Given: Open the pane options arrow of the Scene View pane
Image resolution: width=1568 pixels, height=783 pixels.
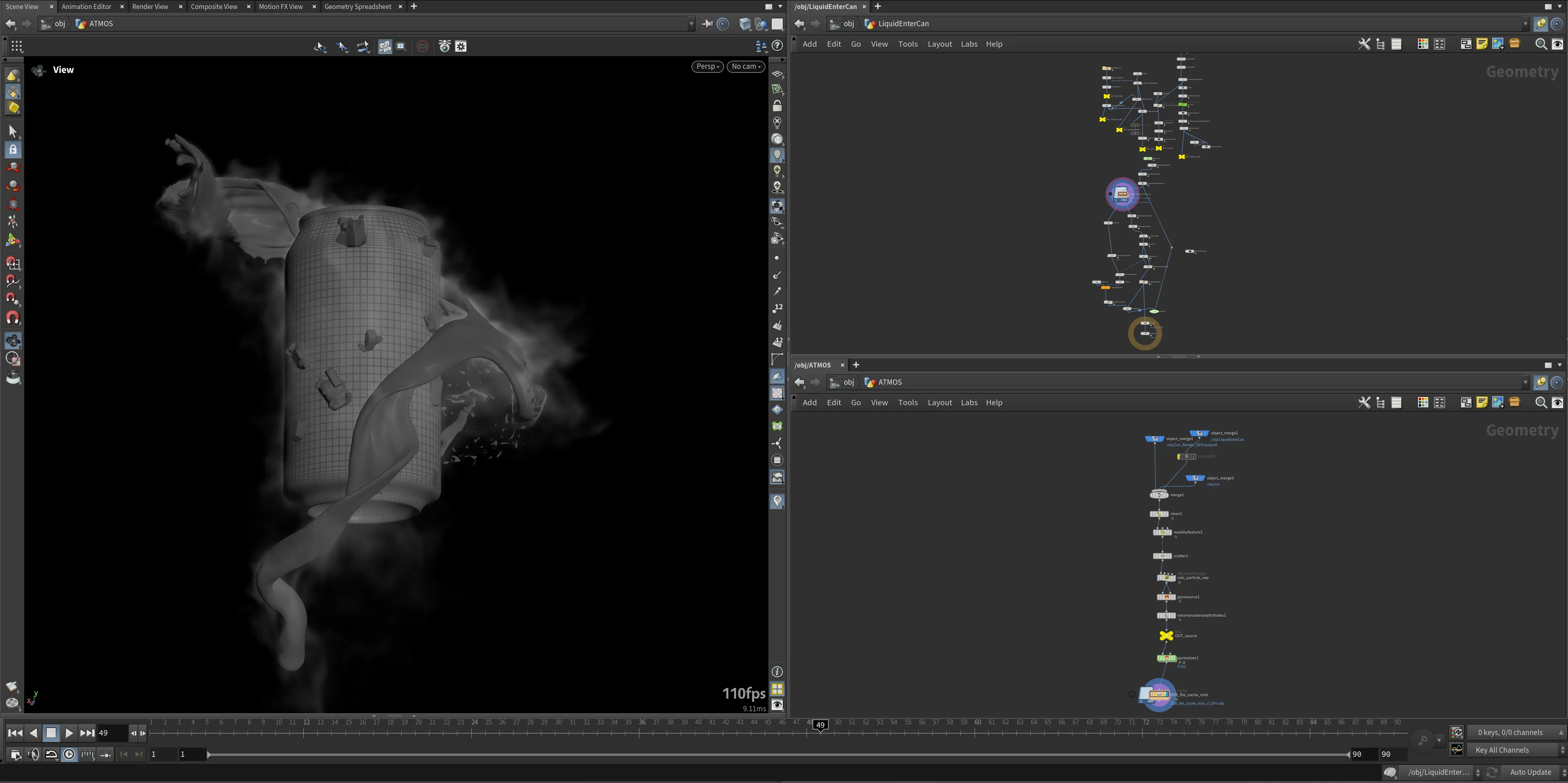Looking at the screenshot, I should click(x=780, y=7).
